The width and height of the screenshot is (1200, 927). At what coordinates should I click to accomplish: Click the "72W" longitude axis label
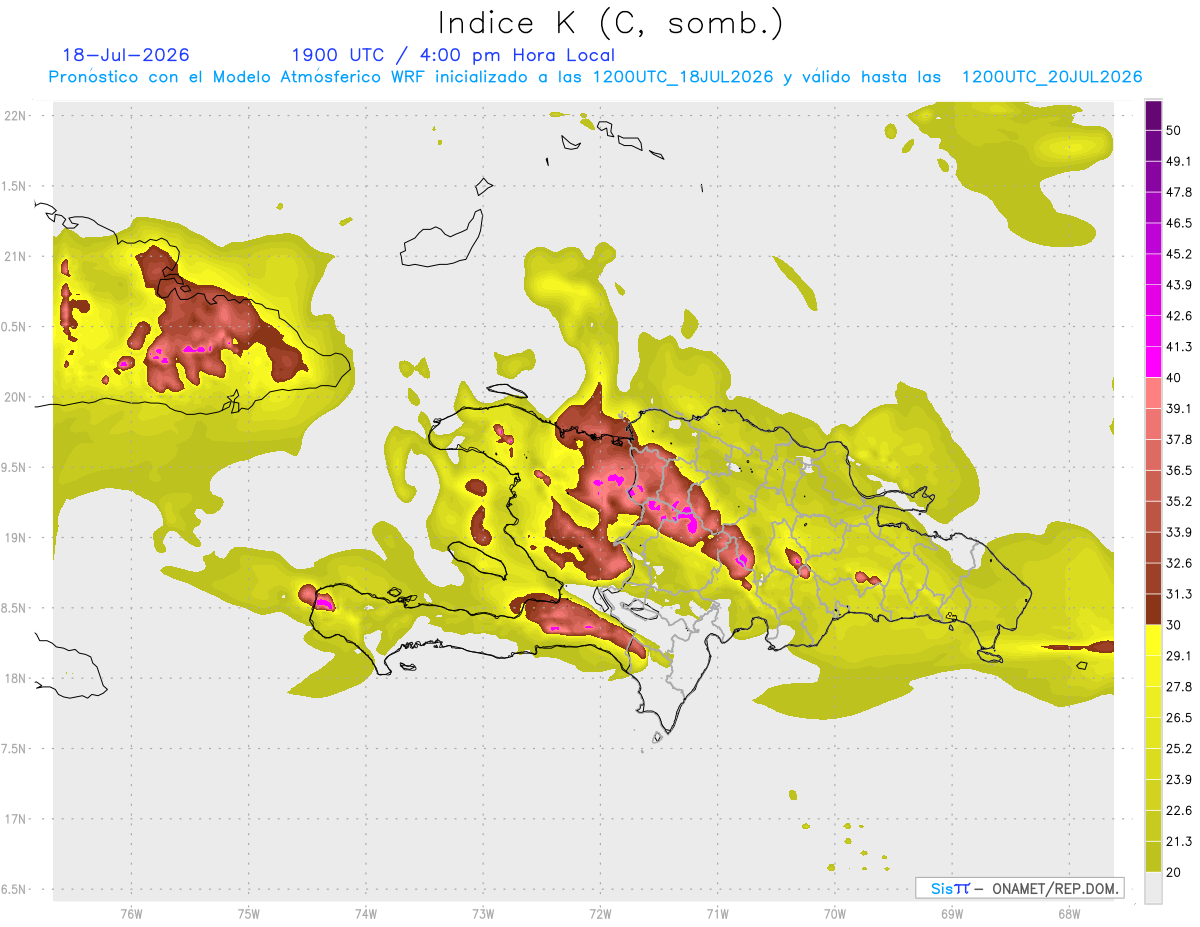click(x=600, y=913)
